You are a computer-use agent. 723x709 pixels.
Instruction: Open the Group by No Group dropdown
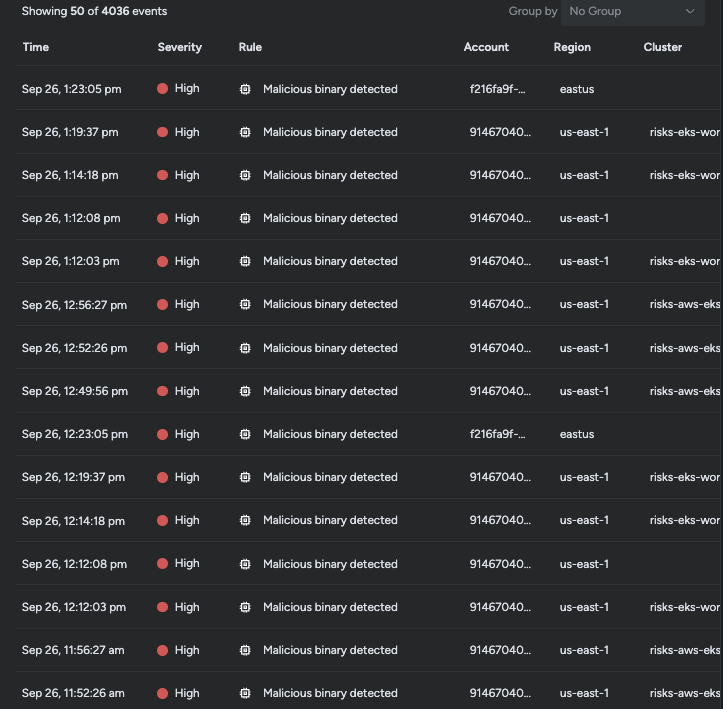[x=632, y=12]
